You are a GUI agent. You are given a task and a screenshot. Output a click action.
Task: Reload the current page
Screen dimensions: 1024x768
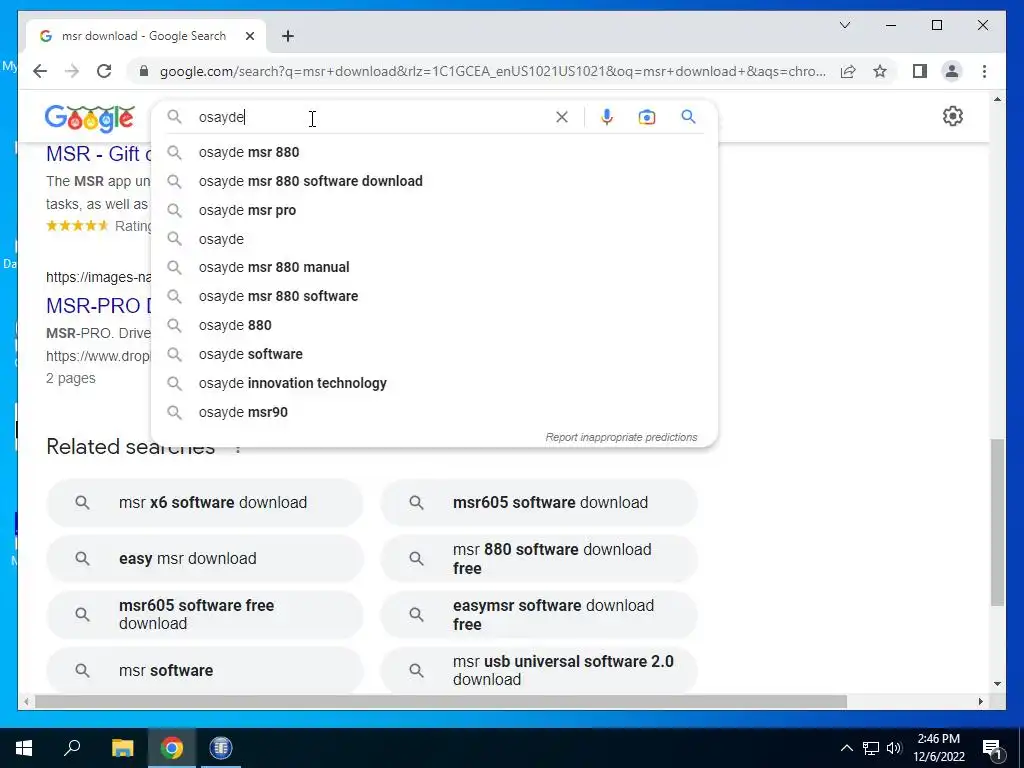[104, 71]
